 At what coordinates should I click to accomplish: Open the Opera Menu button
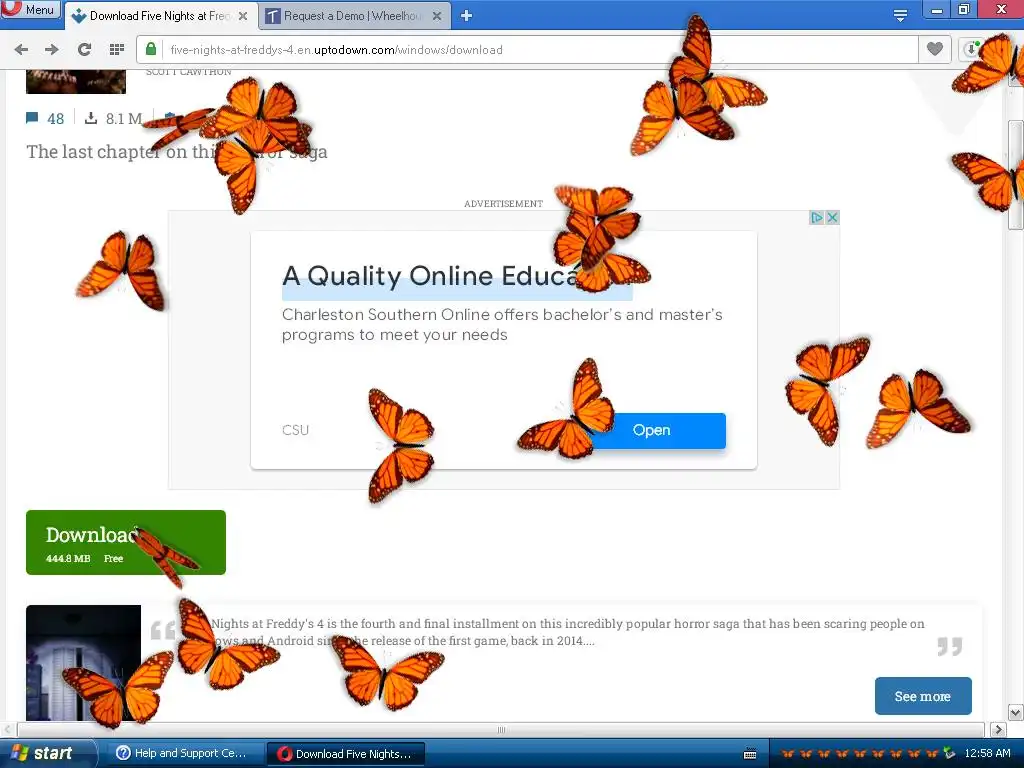[x=31, y=10]
